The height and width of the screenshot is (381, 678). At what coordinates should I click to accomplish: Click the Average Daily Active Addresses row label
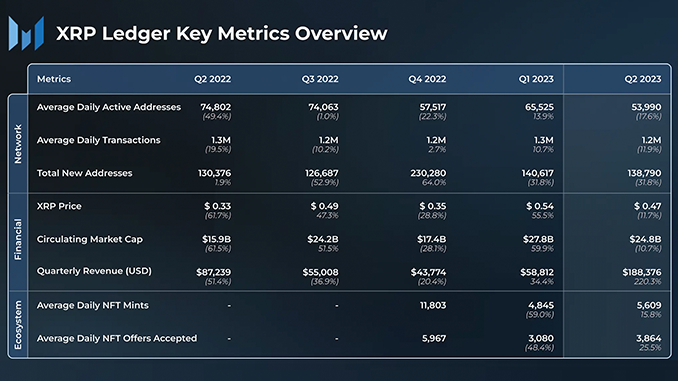(x=109, y=107)
